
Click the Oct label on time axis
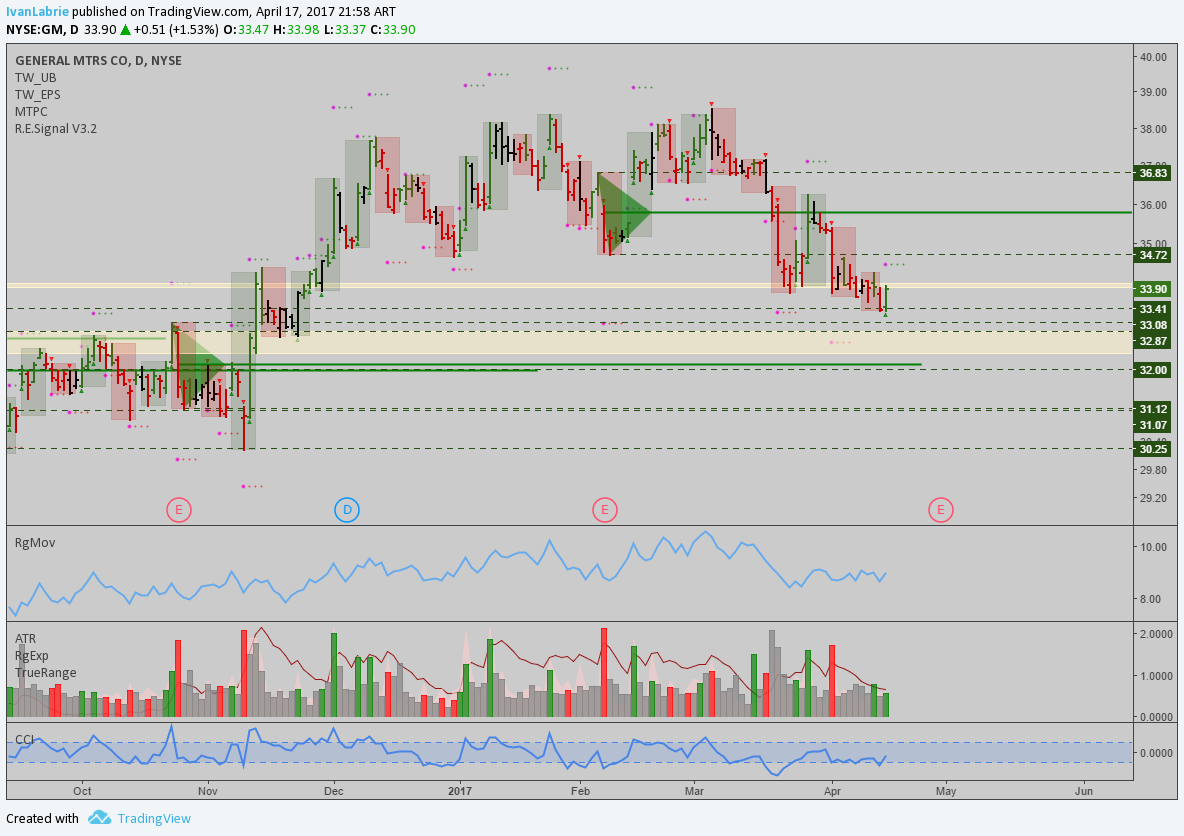tap(82, 791)
